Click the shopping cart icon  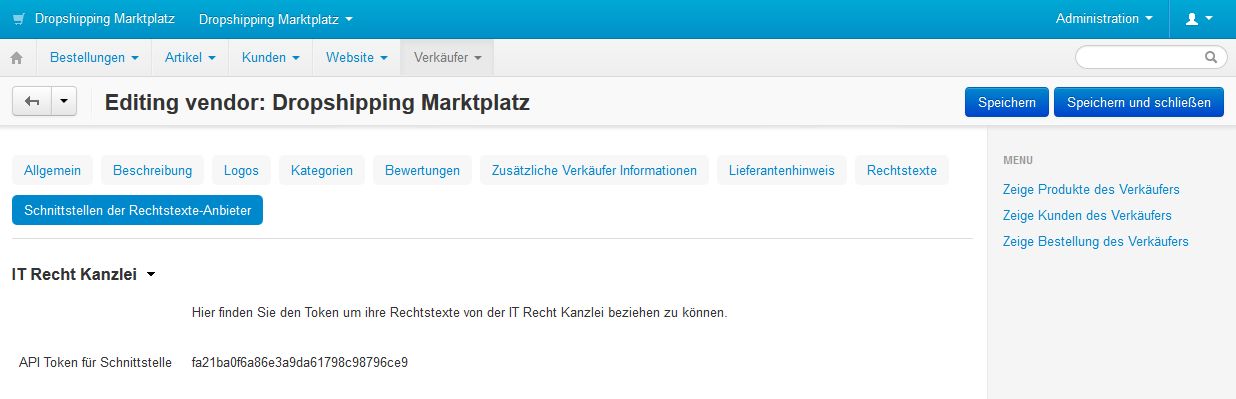point(18,19)
